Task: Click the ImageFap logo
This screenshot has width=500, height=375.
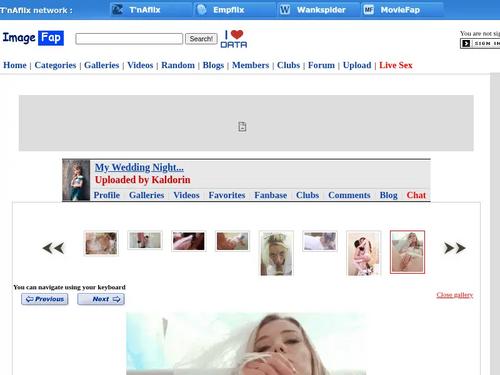Action: (33, 38)
